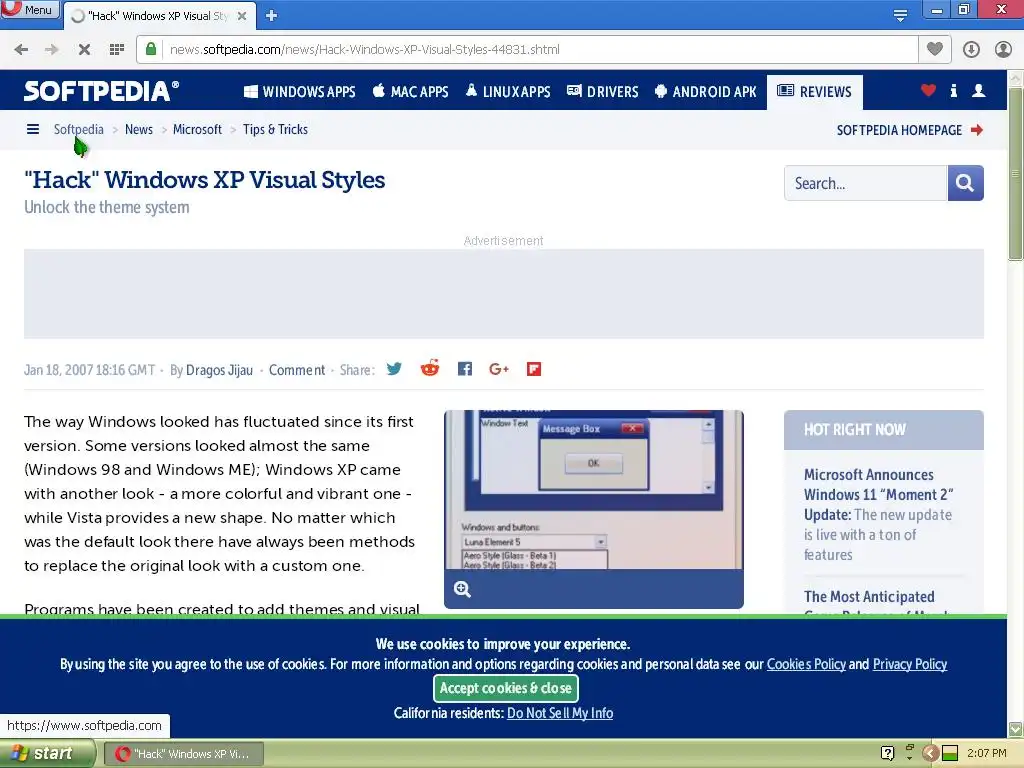1024x768 pixels.
Task: Open author Dragos Jijau link
Action: tap(219, 370)
